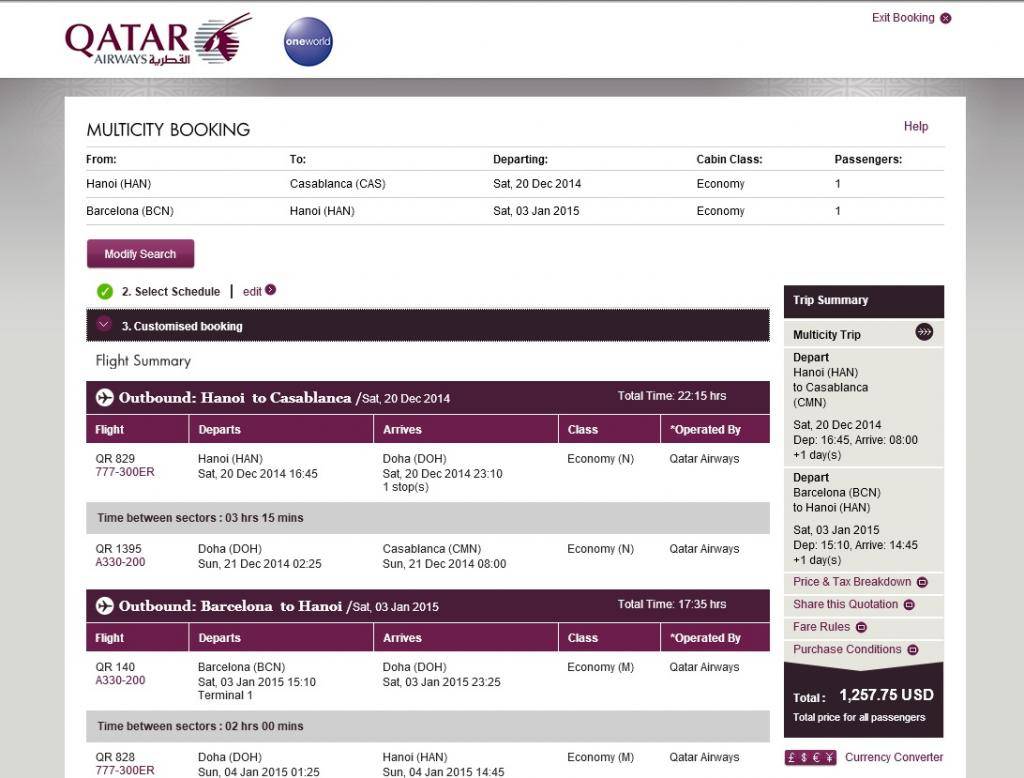Click the arrow icon next to edit
1024x778 pixels.
(x=270, y=289)
